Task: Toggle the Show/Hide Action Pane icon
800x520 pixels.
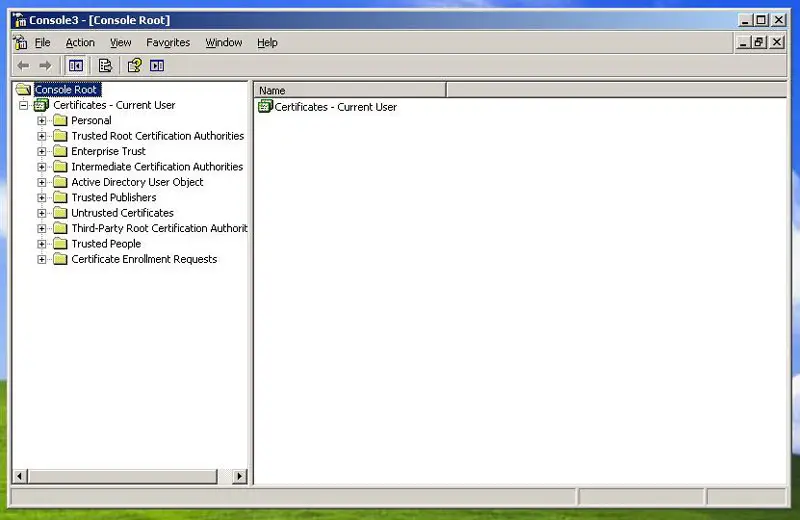Action: [x=157, y=66]
